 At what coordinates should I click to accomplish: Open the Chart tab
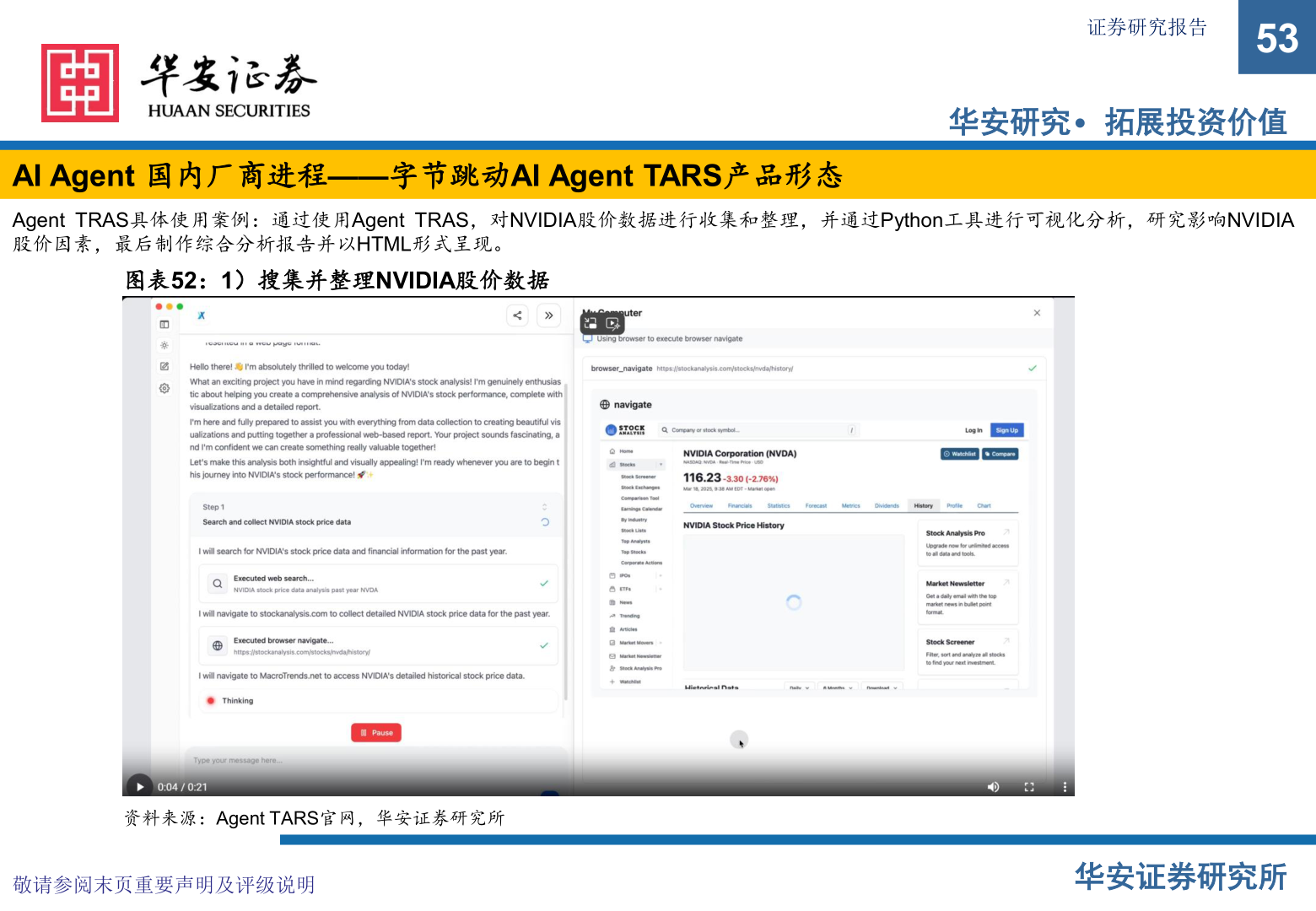point(984,506)
